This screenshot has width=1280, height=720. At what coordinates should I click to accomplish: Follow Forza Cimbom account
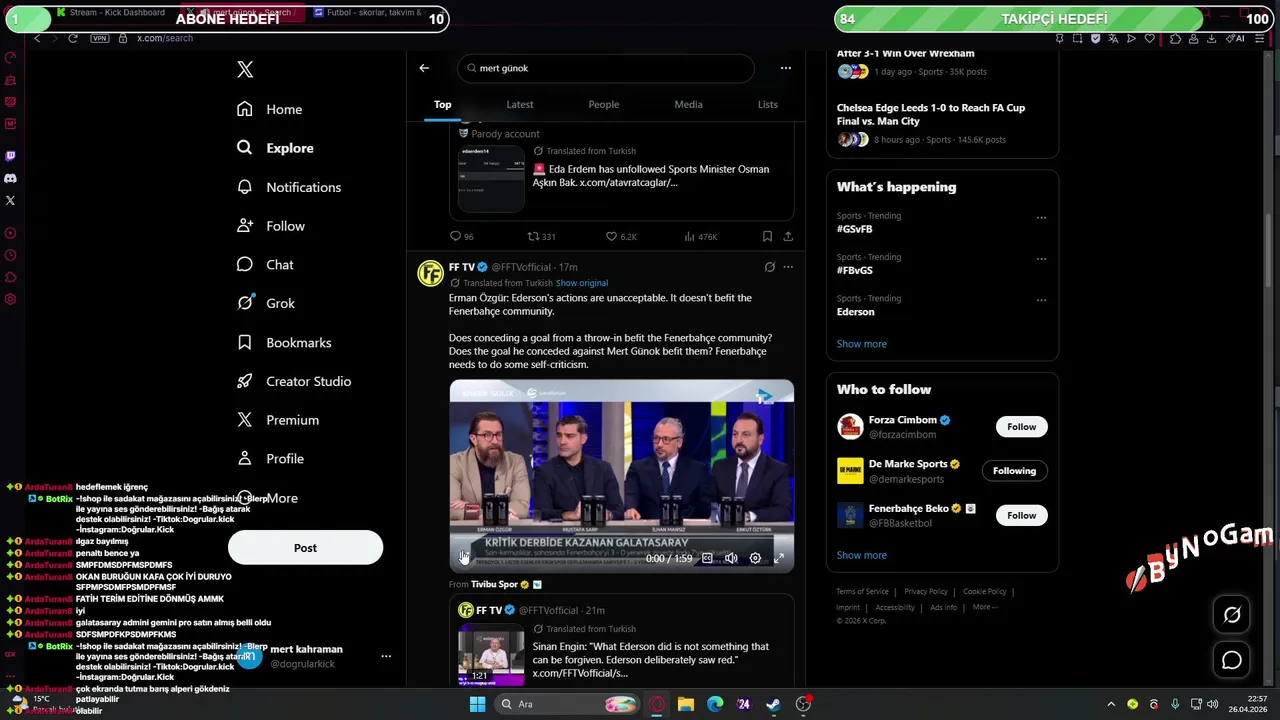[x=1021, y=427]
